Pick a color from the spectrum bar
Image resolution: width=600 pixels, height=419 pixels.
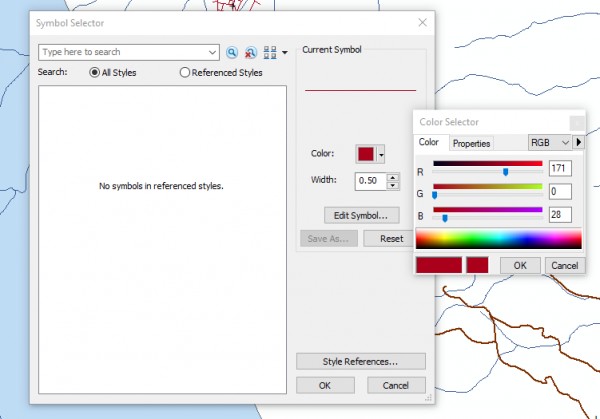point(499,239)
